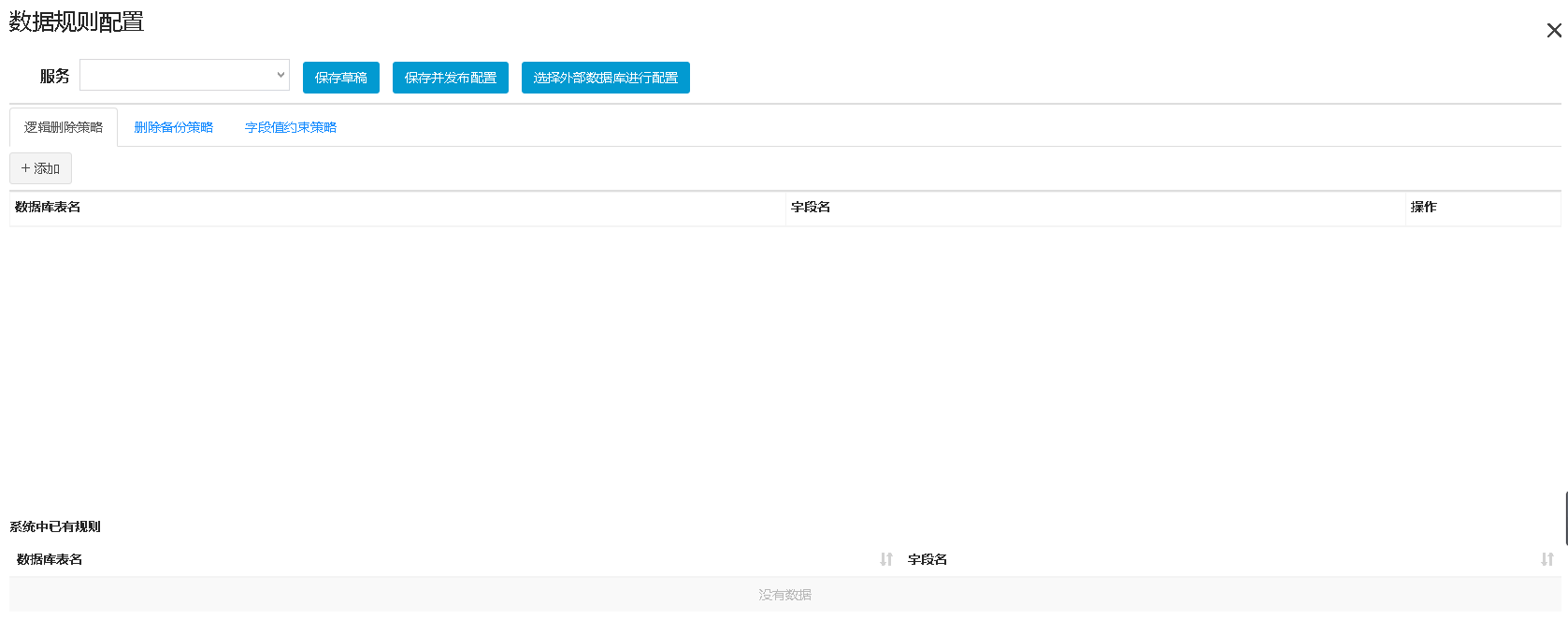
Task: Click the 保存草稿 button
Action: point(340,78)
